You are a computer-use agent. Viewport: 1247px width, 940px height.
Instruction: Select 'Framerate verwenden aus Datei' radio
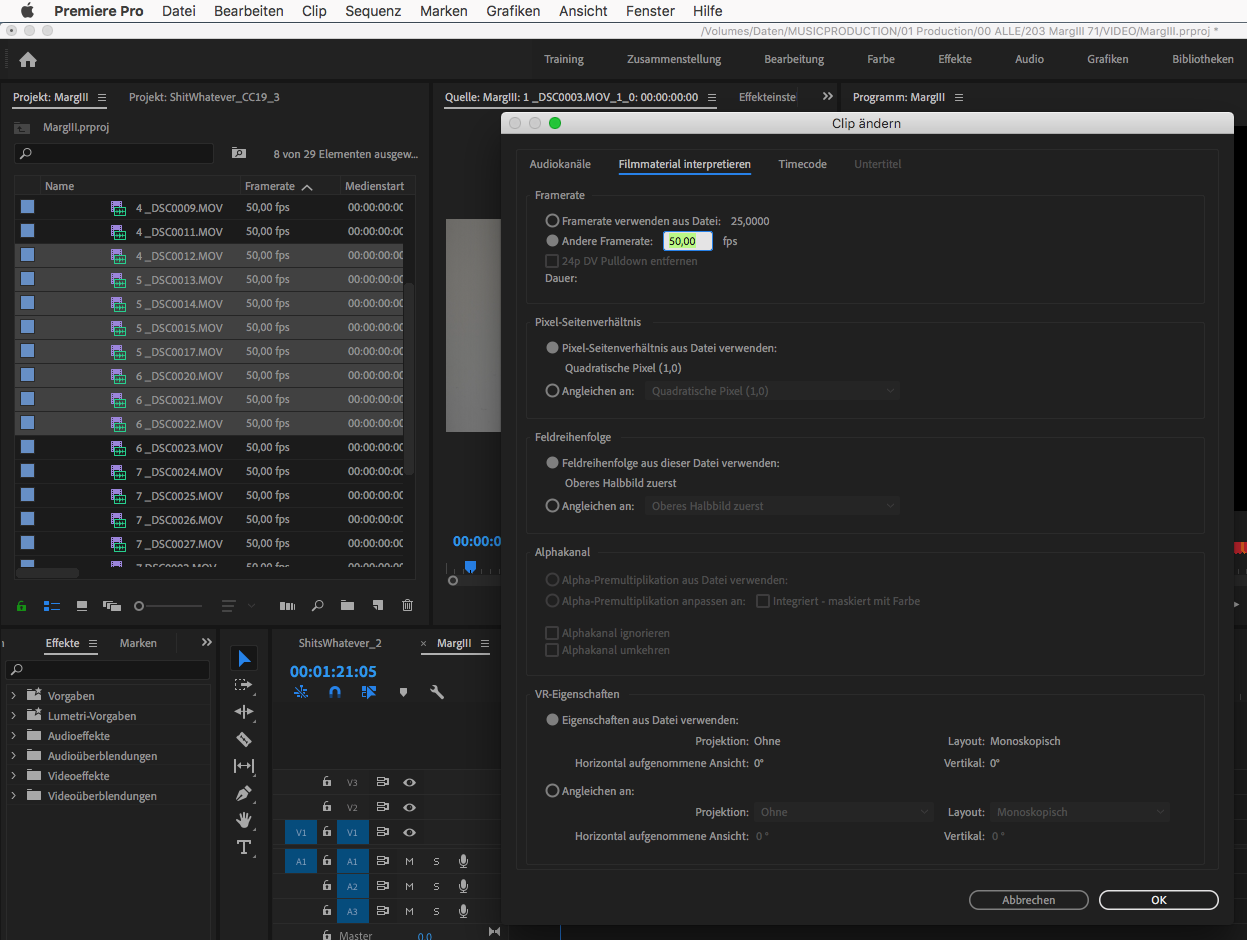coord(552,220)
